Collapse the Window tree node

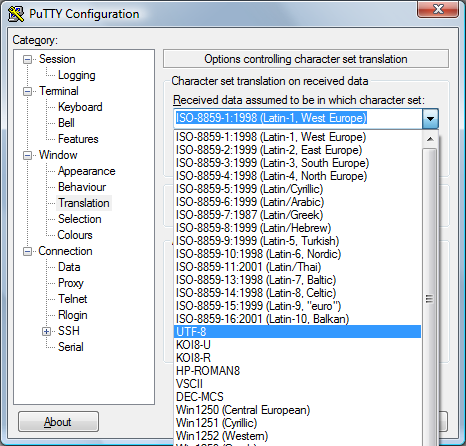coord(27,156)
